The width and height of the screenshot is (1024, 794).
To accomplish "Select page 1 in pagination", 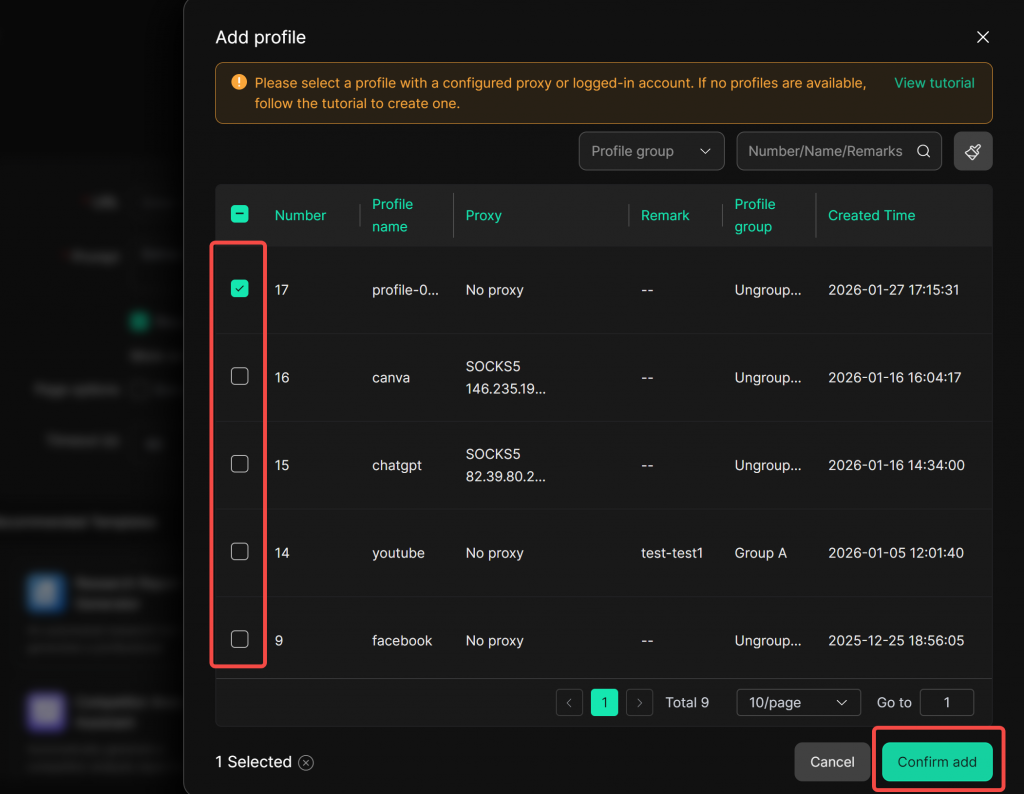I will [604, 702].
